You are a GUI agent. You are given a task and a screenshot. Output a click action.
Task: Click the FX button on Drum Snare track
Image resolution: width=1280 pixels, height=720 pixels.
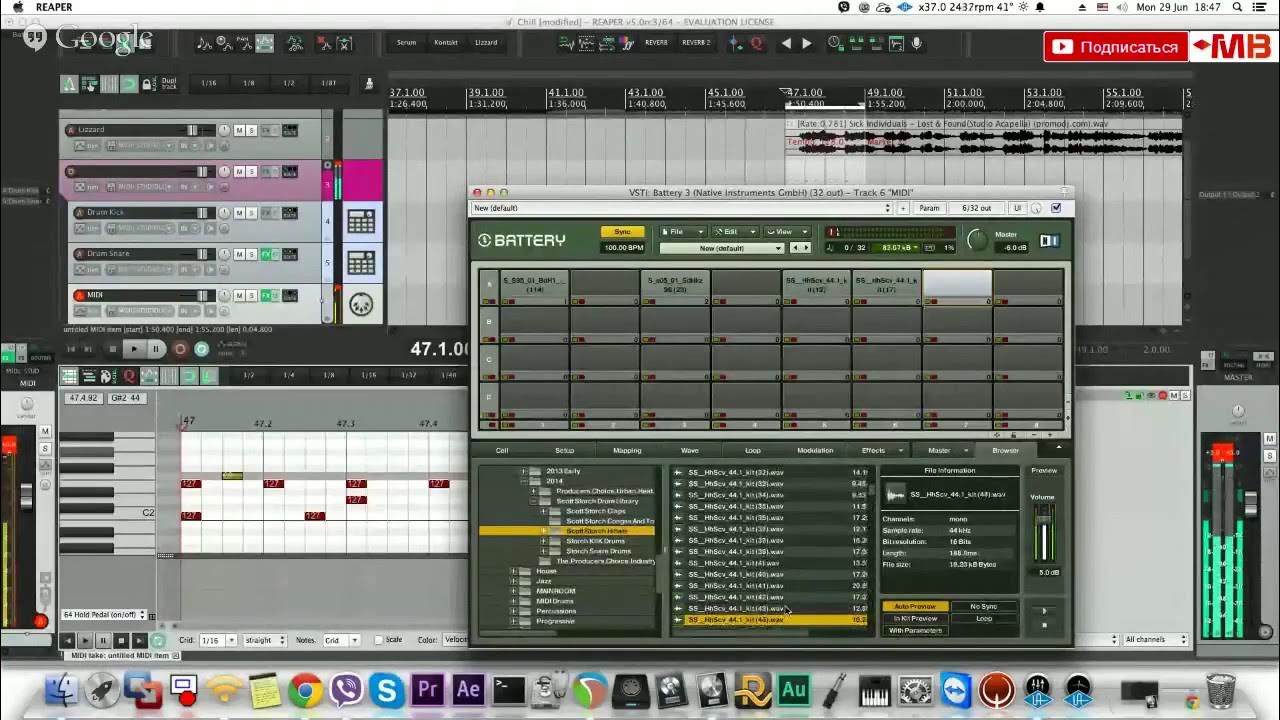pyautogui.click(x=267, y=254)
